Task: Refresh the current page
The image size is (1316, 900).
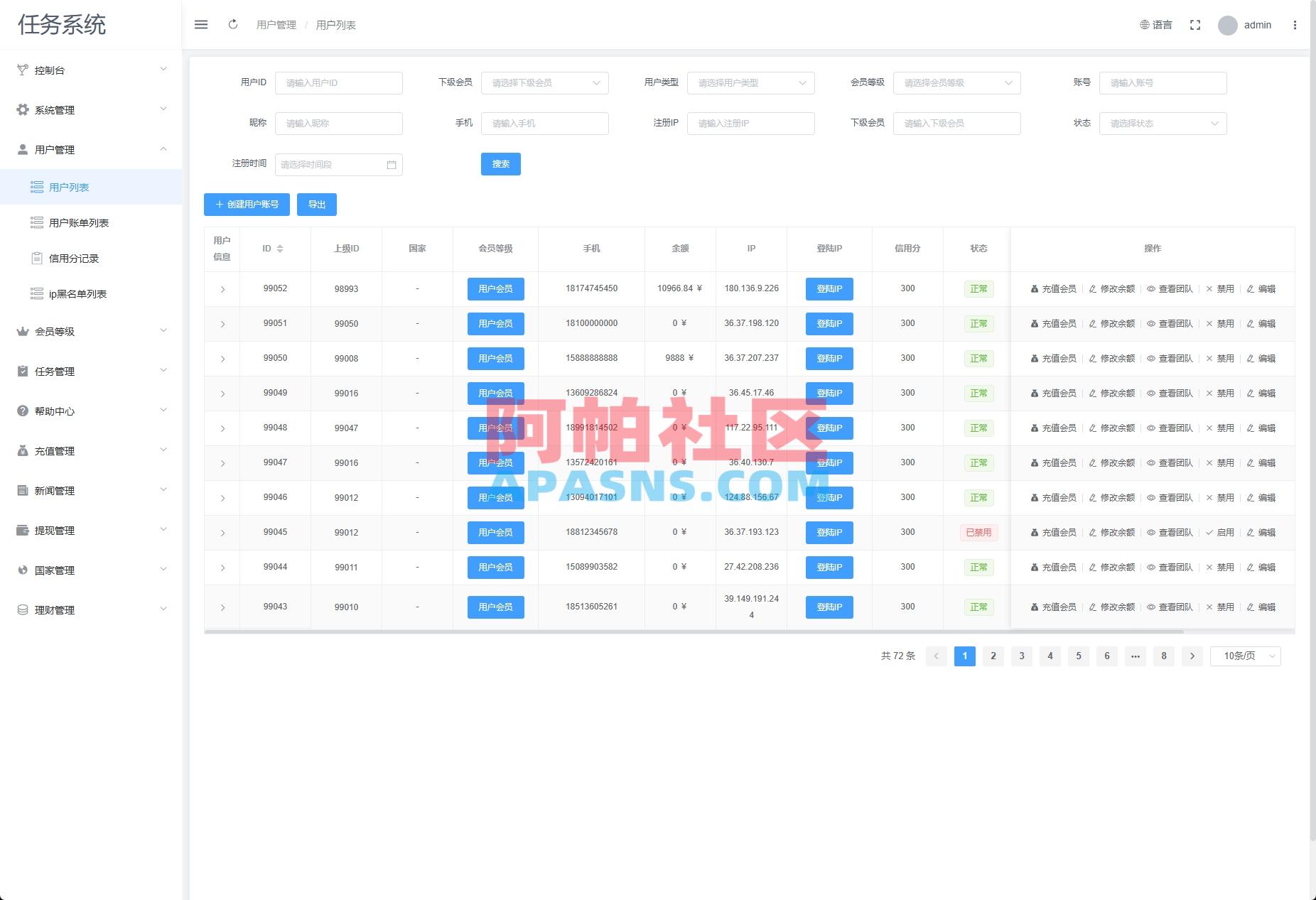Action: click(233, 24)
